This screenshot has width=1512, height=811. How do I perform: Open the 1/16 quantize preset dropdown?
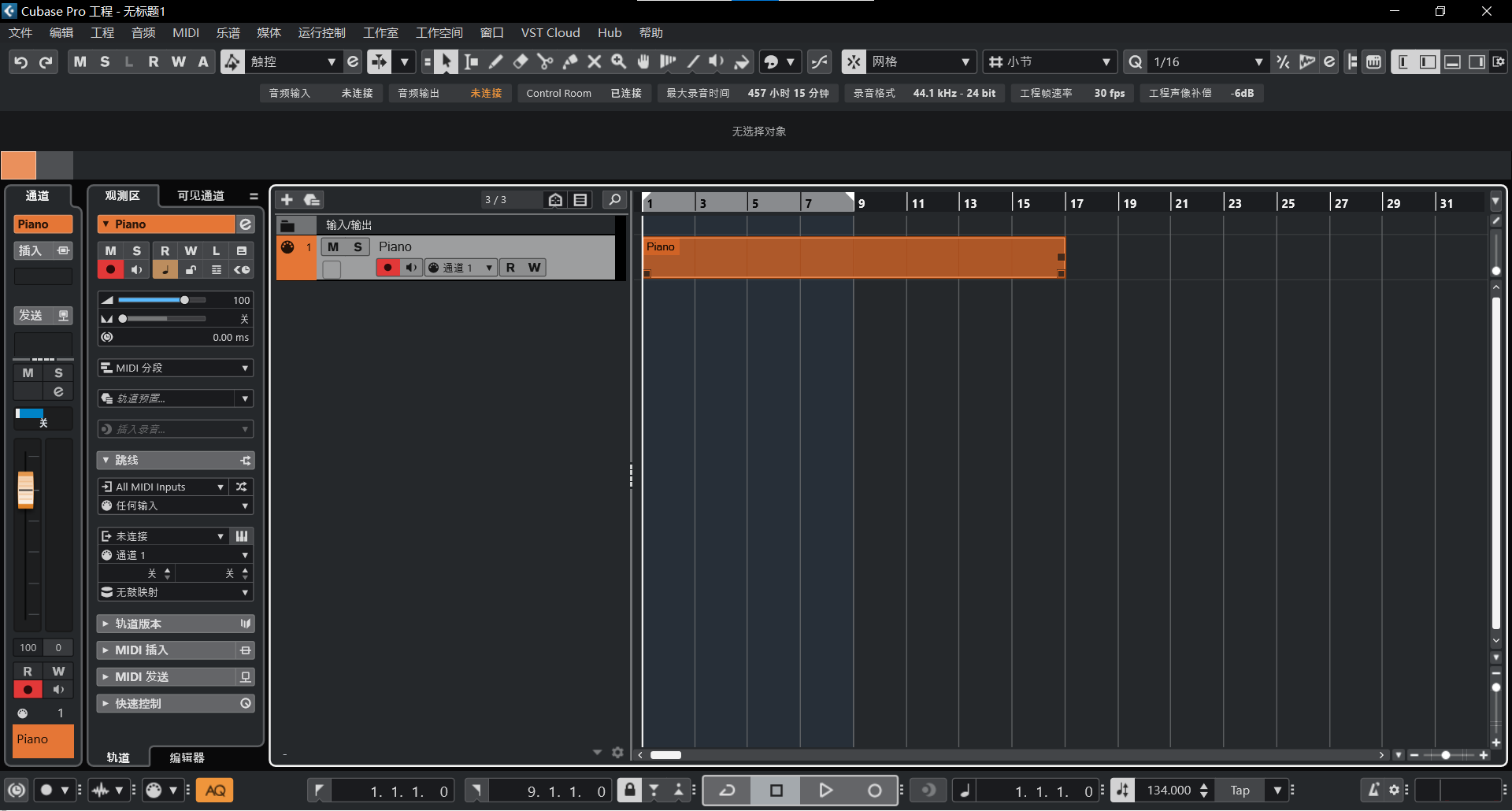(1206, 62)
